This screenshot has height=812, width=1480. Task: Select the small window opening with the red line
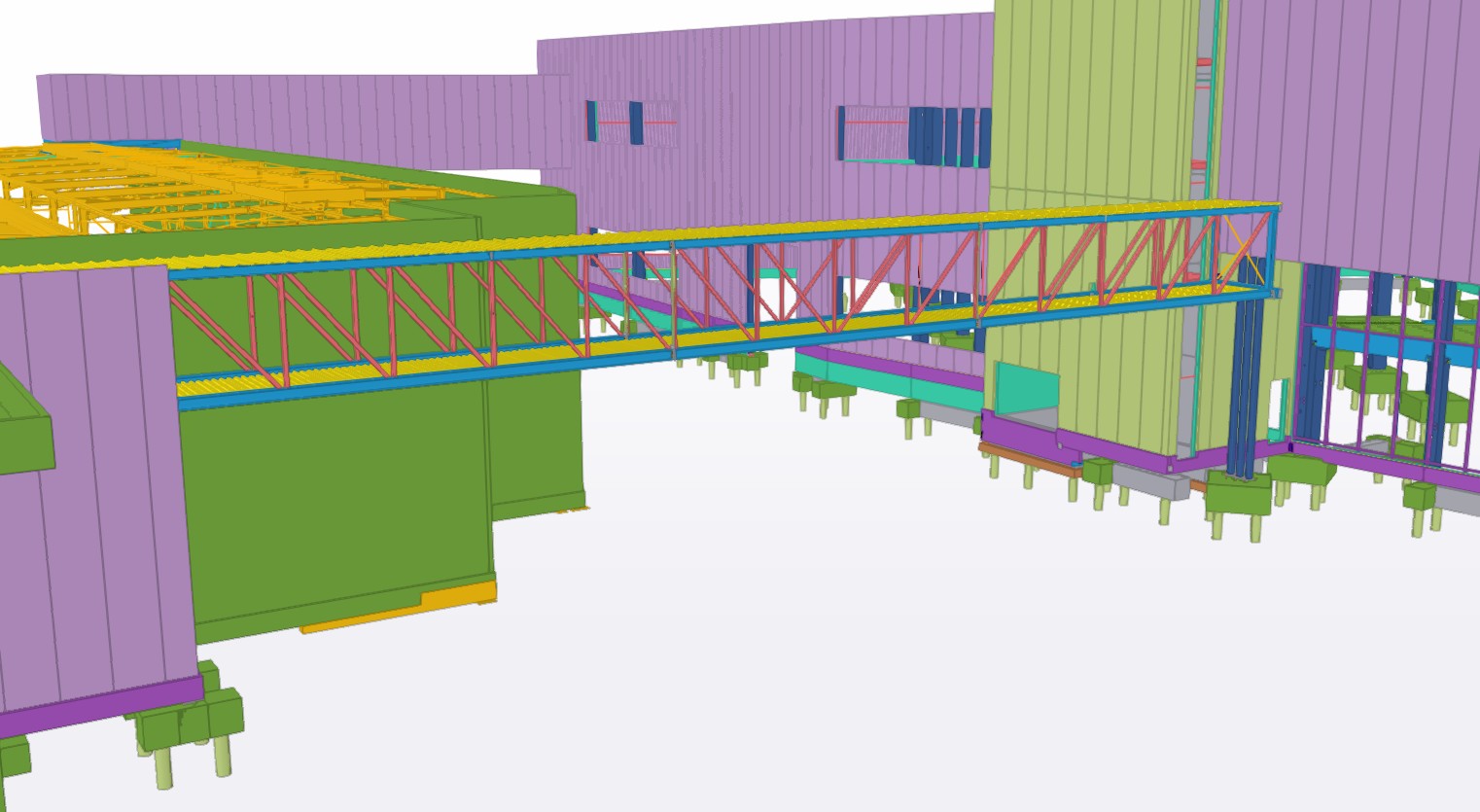(x=615, y=123)
